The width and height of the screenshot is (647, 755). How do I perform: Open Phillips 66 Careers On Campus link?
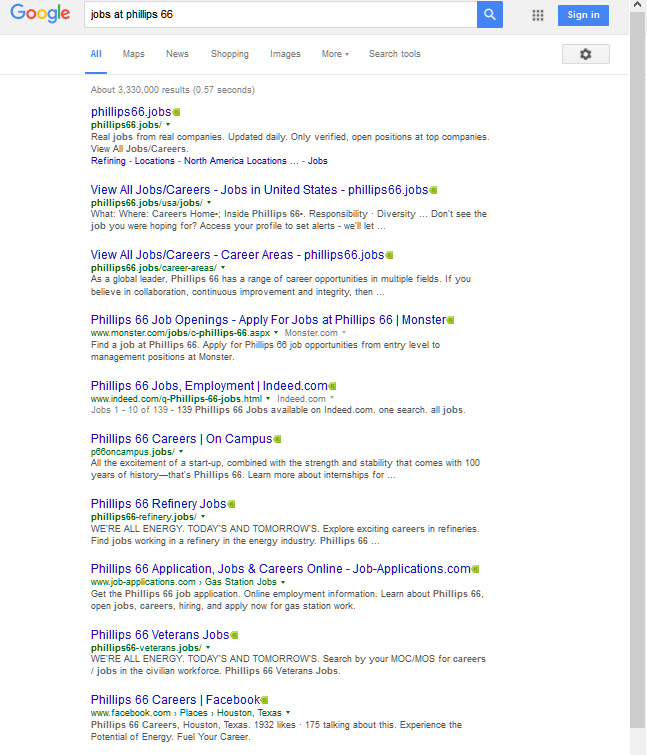pyautogui.click(x=181, y=439)
